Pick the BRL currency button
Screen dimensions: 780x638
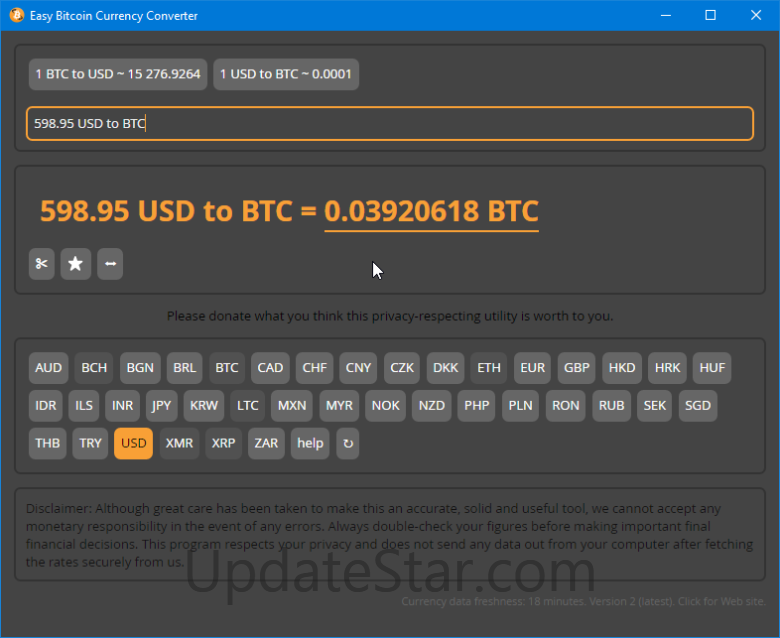point(185,368)
